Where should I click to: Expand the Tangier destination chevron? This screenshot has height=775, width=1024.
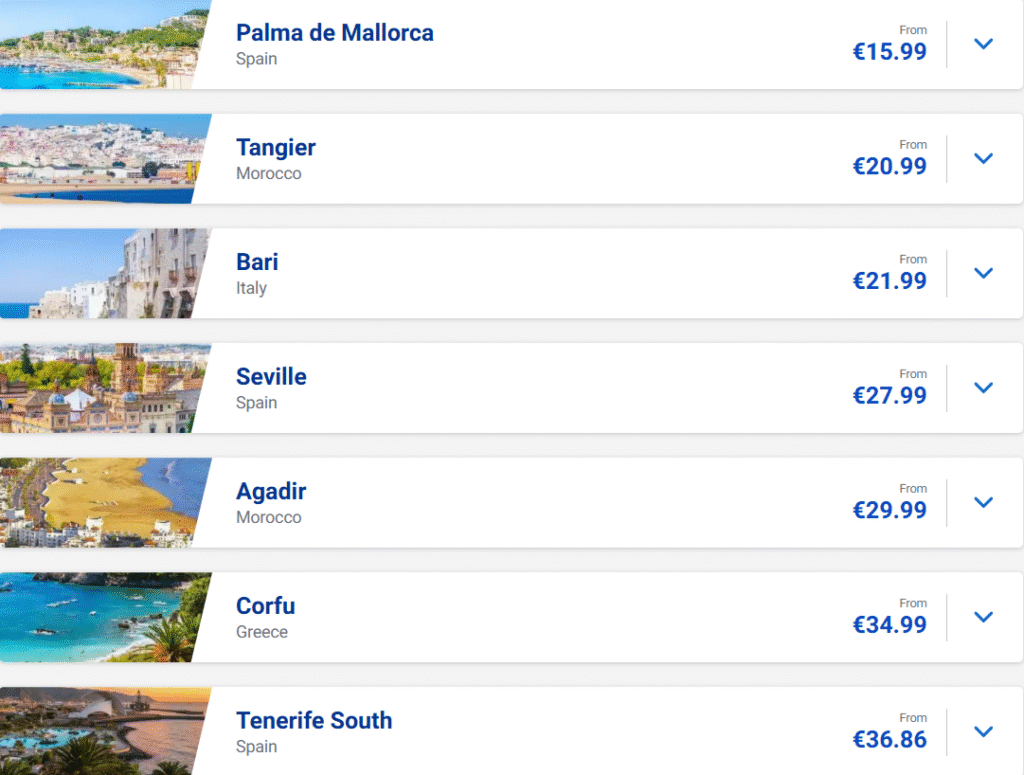[x=983, y=158]
